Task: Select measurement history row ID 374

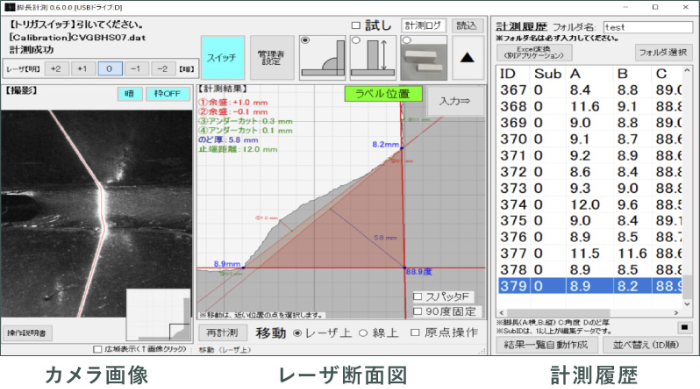Action: (x=590, y=205)
